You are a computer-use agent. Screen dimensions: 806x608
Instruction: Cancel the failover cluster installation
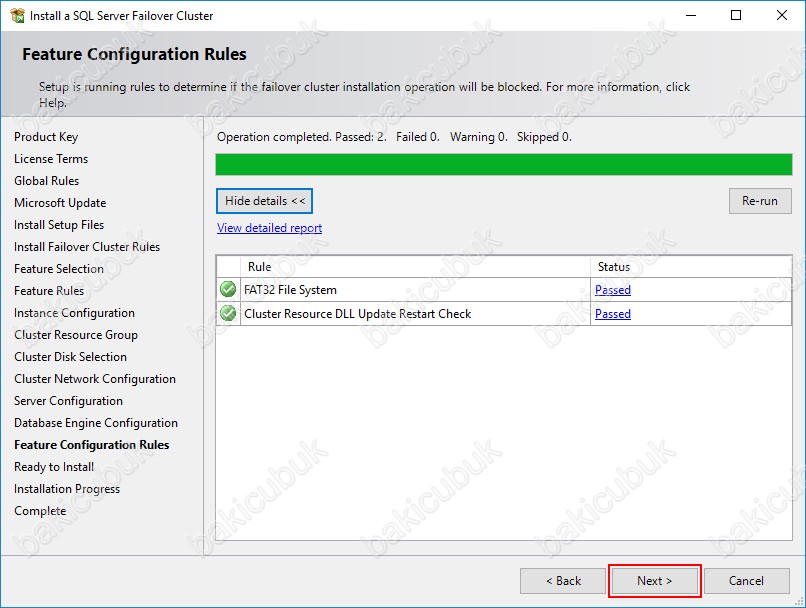746,581
